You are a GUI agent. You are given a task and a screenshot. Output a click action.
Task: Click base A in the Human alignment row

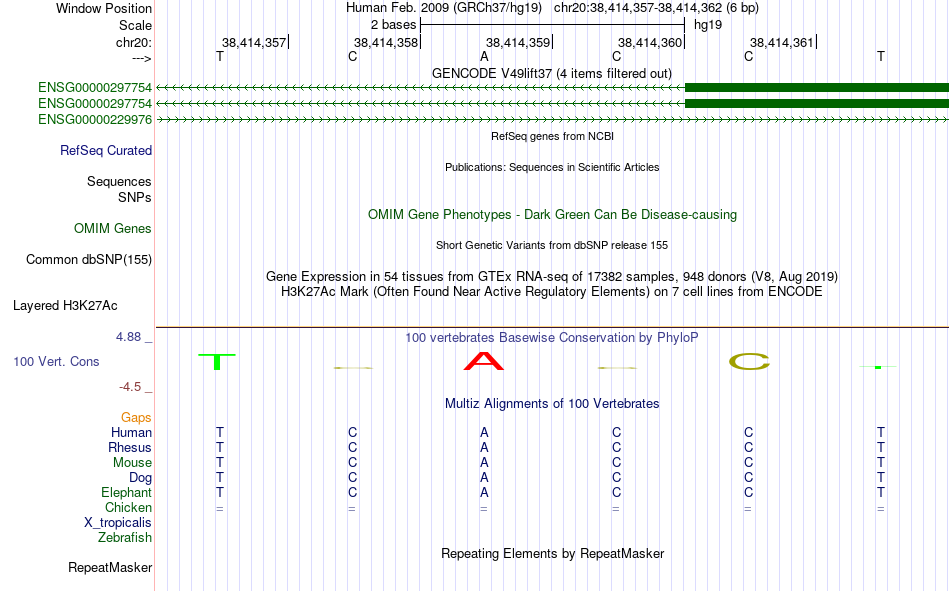(484, 432)
